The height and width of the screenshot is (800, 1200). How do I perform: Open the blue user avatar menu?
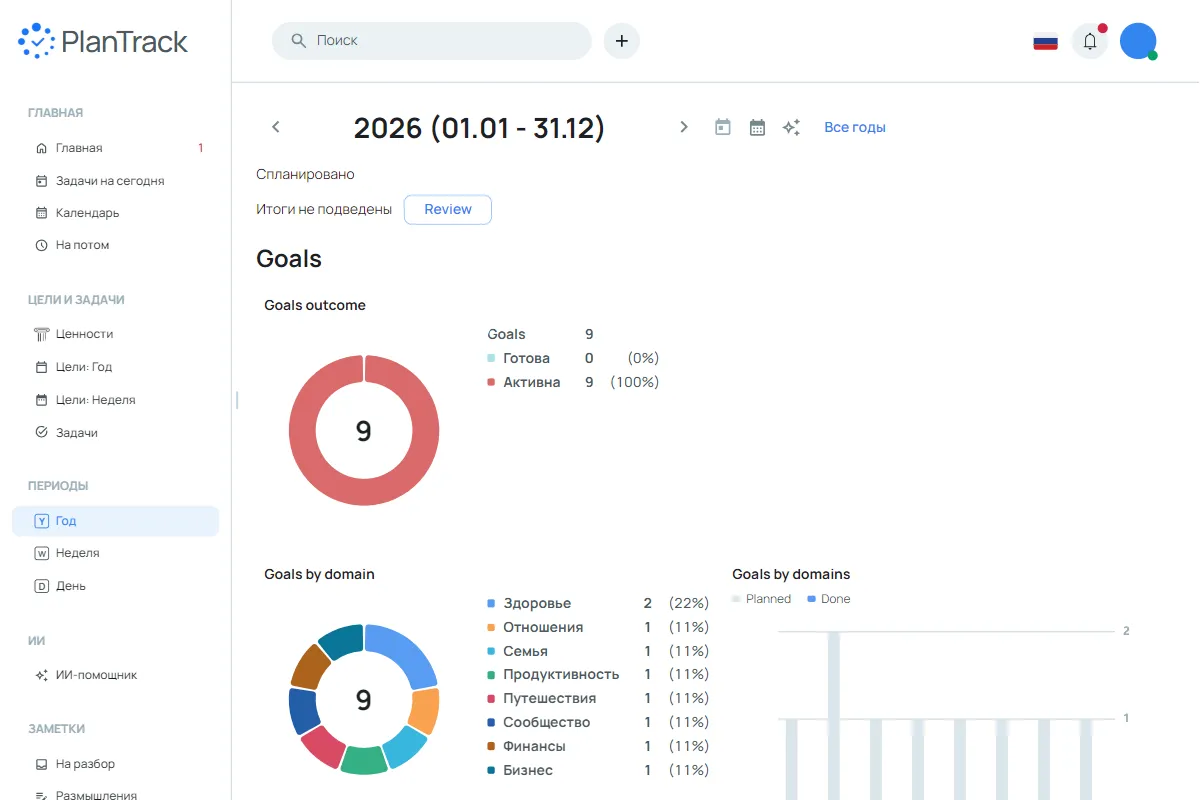(x=1138, y=41)
